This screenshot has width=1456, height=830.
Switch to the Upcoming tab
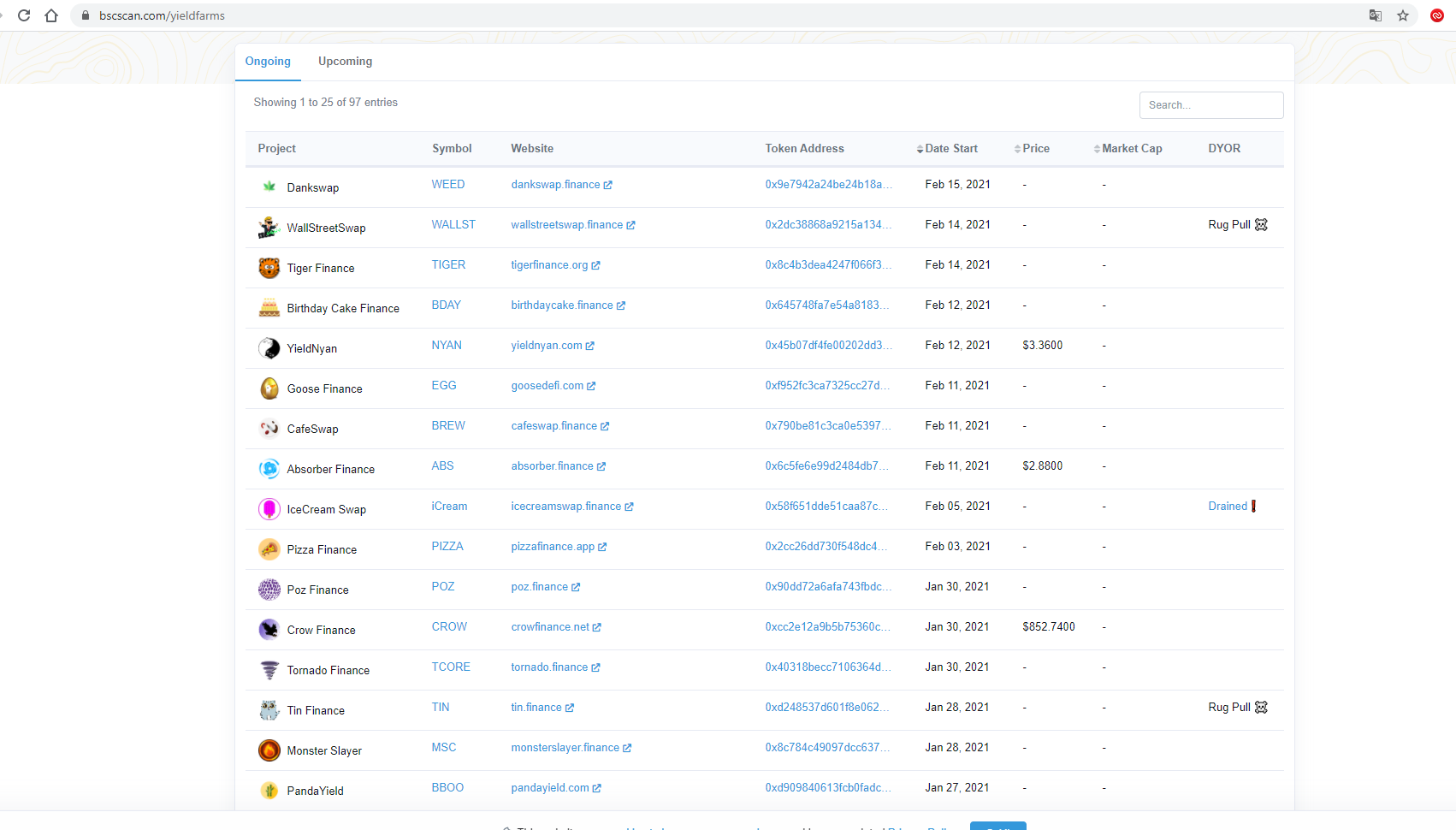pyautogui.click(x=346, y=62)
